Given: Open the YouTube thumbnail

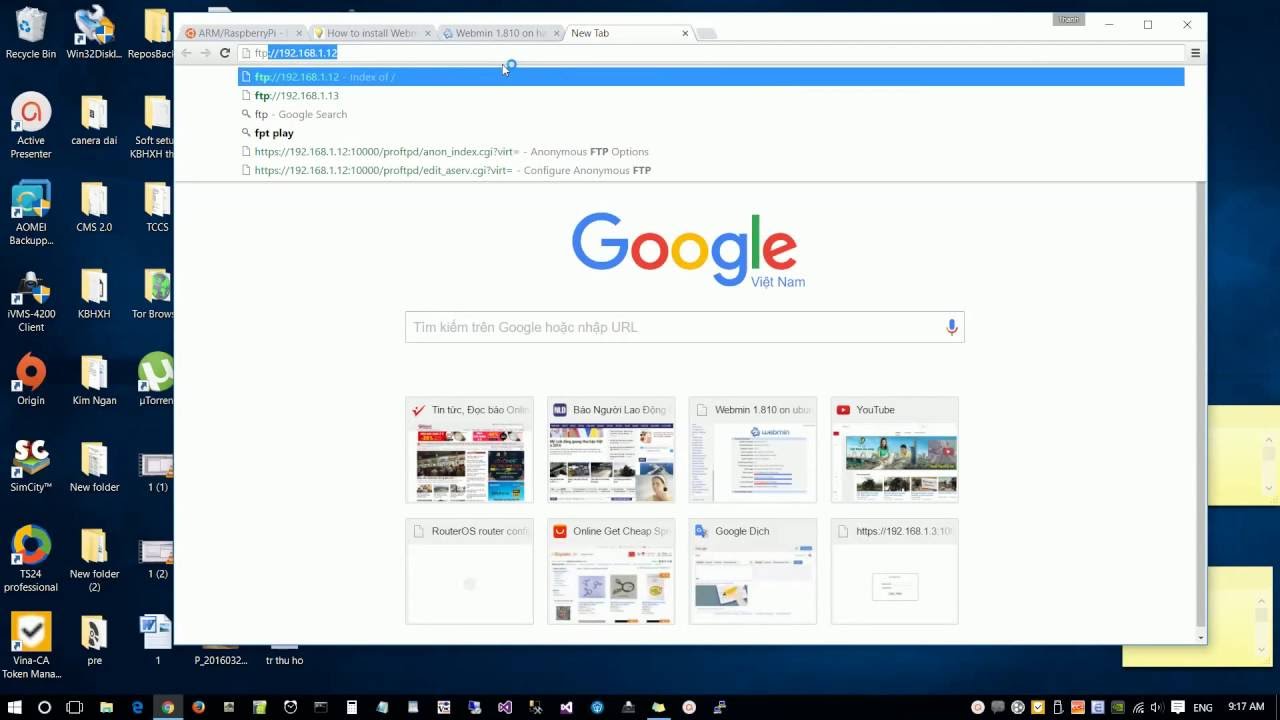Looking at the screenshot, I should coord(895,450).
